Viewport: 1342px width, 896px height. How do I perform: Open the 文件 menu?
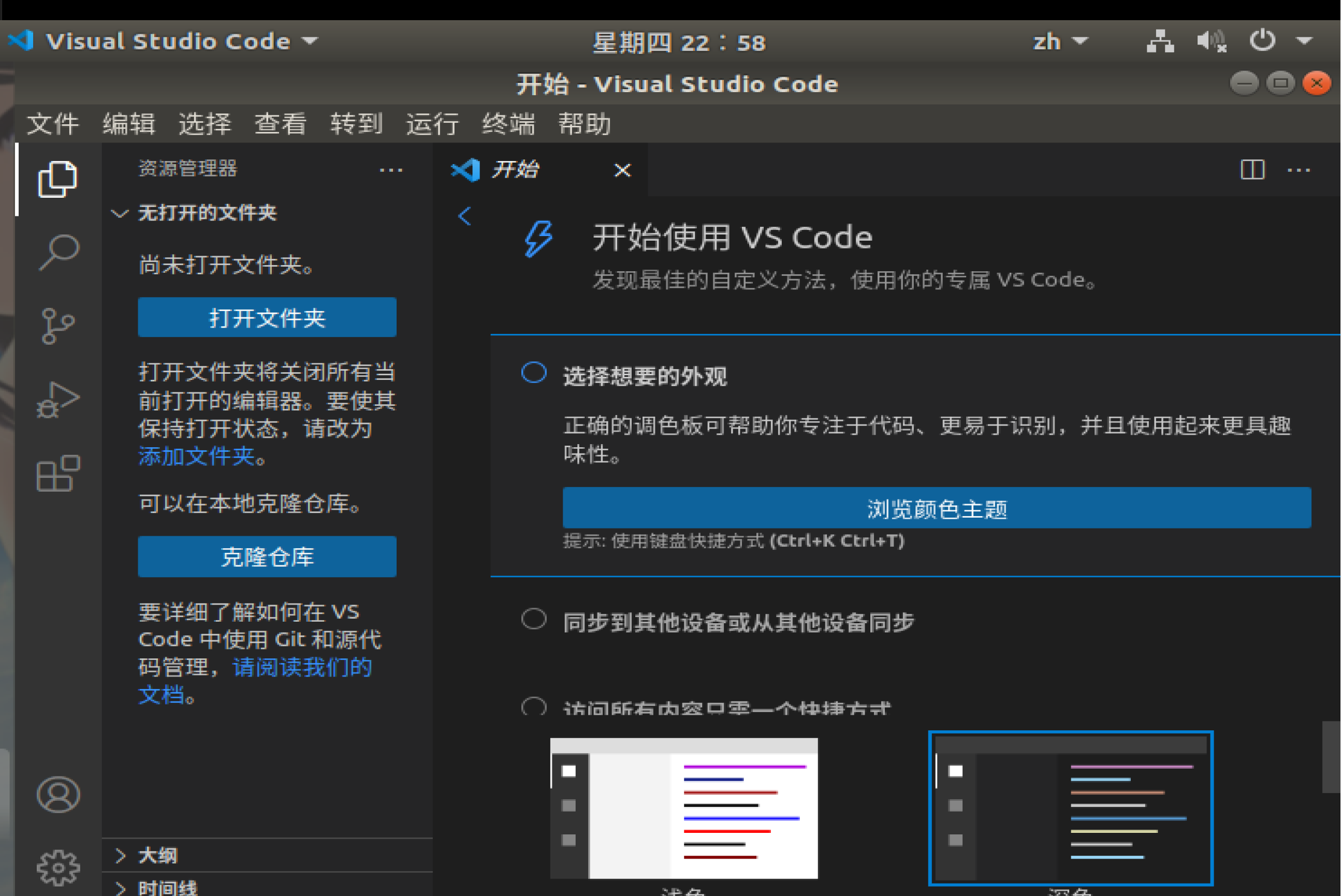[53, 123]
